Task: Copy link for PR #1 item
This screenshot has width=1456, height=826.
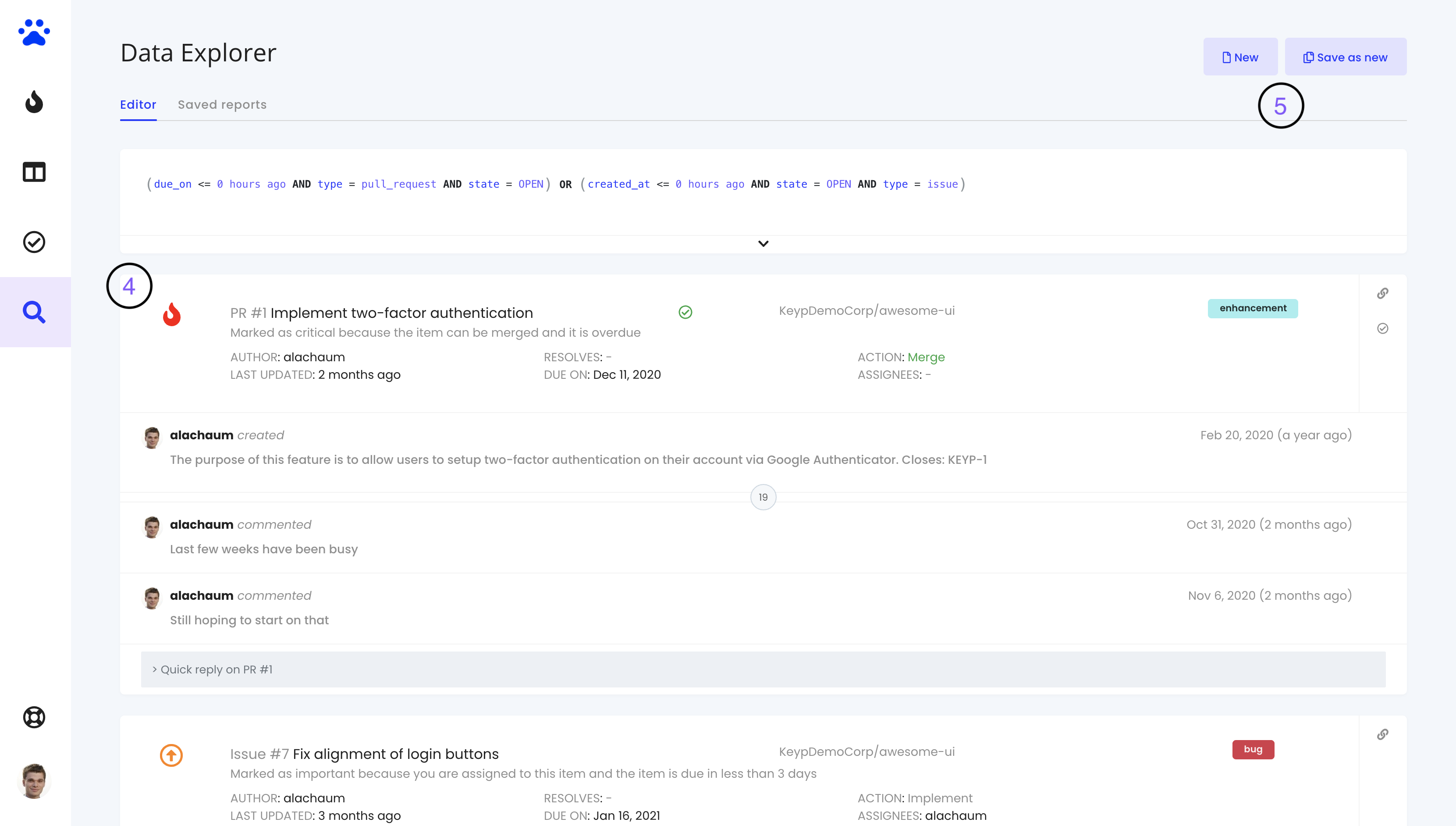Action: tap(1382, 293)
